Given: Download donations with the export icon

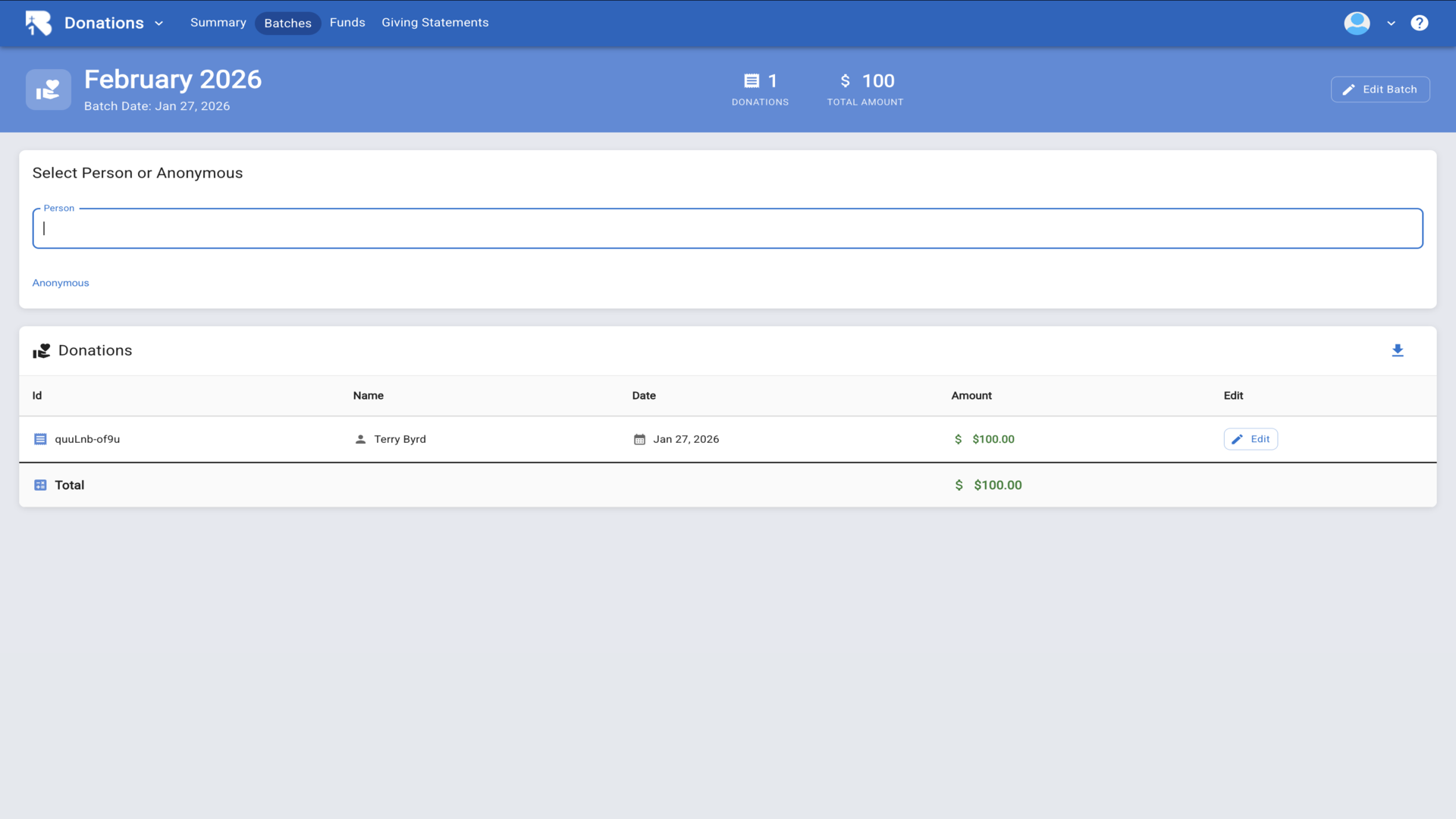Looking at the screenshot, I should click(1398, 350).
